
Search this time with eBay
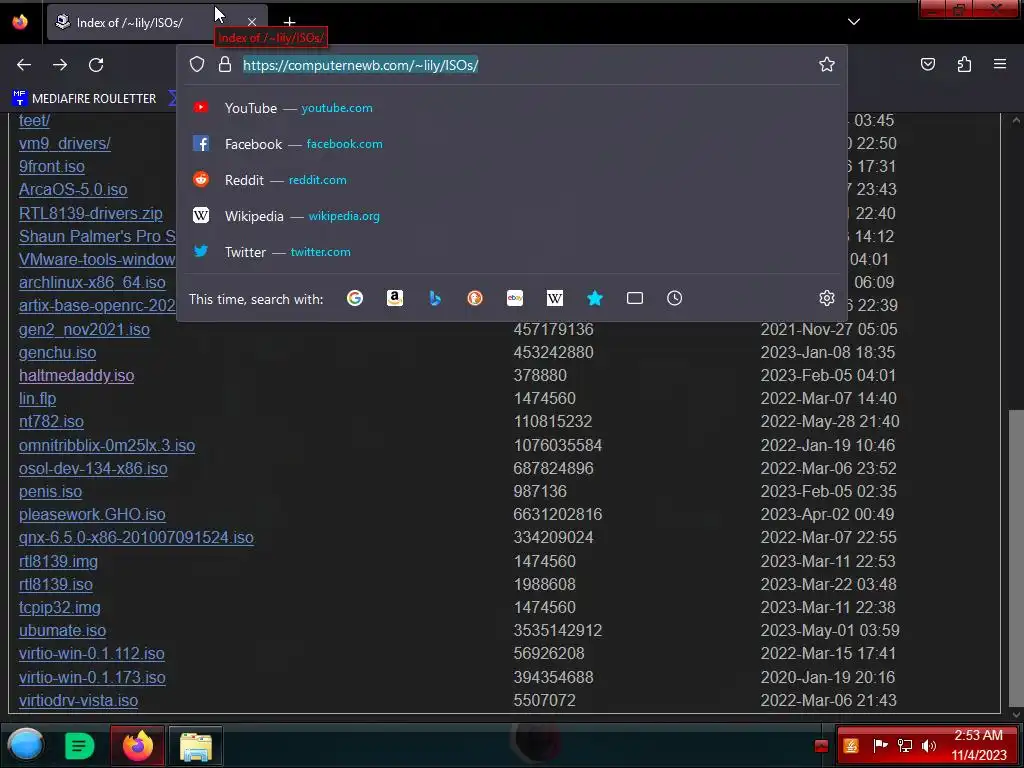pyautogui.click(x=515, y=298)
